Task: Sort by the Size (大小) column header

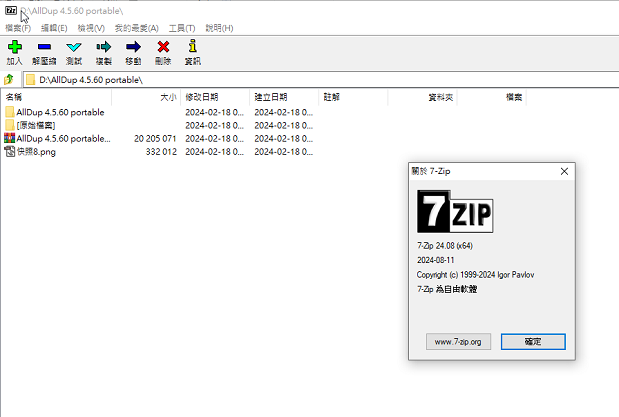Action: pyautogui.click(x=146, y=97)
